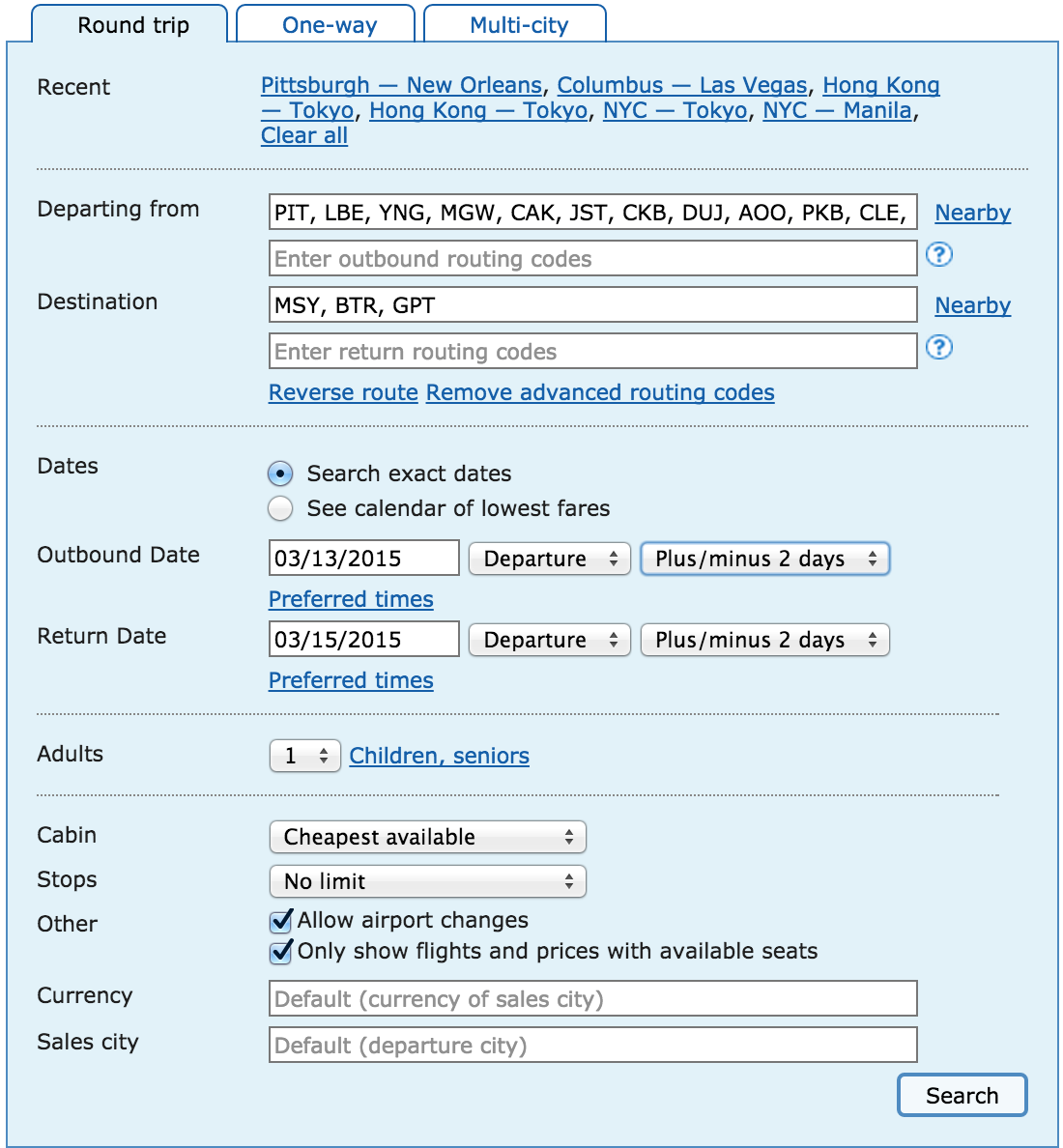1063x1148 pixels.
Task: Click the Currency input field
Action: tap(593, 998)
